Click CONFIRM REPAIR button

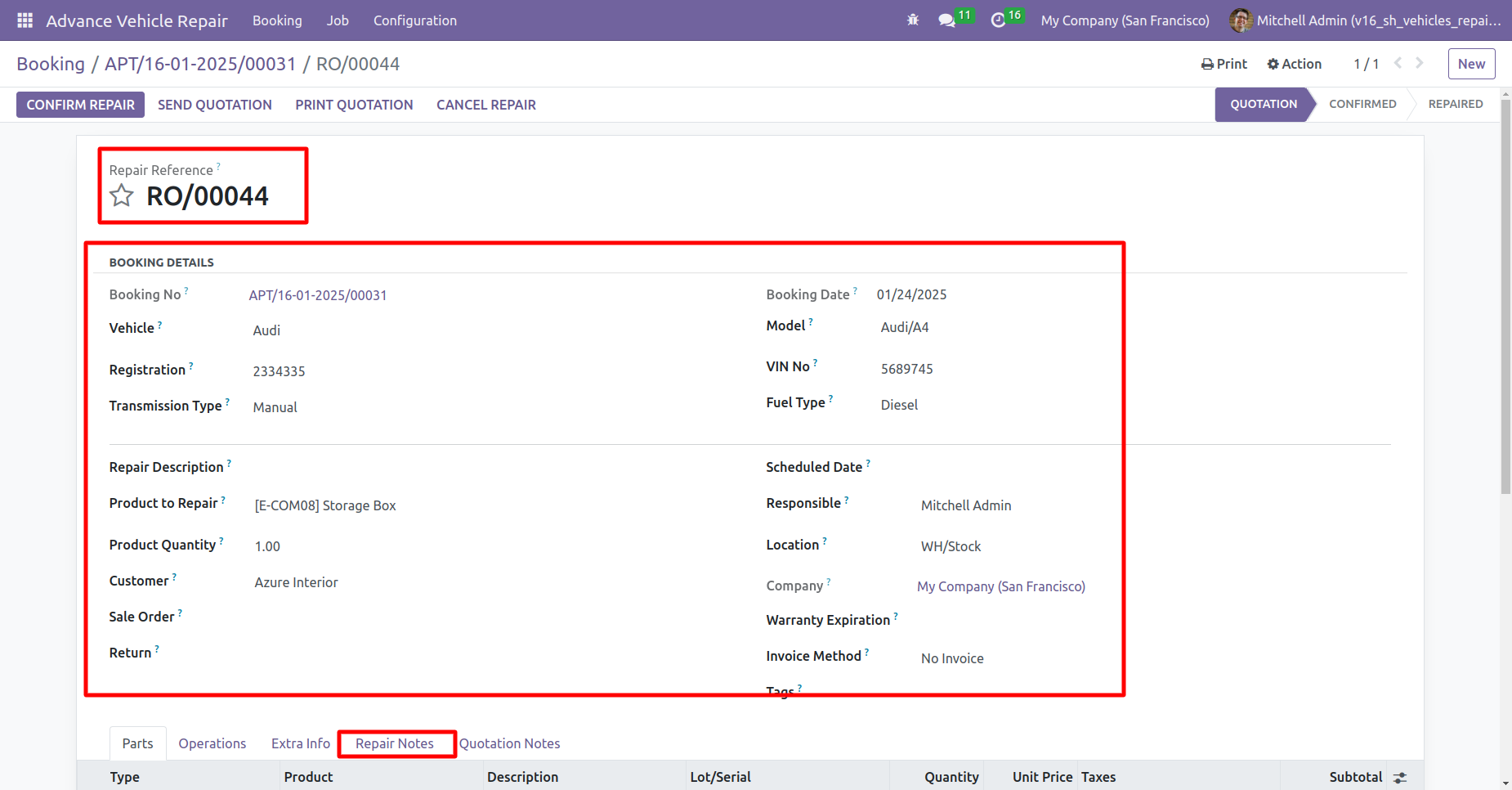[80, 105]
